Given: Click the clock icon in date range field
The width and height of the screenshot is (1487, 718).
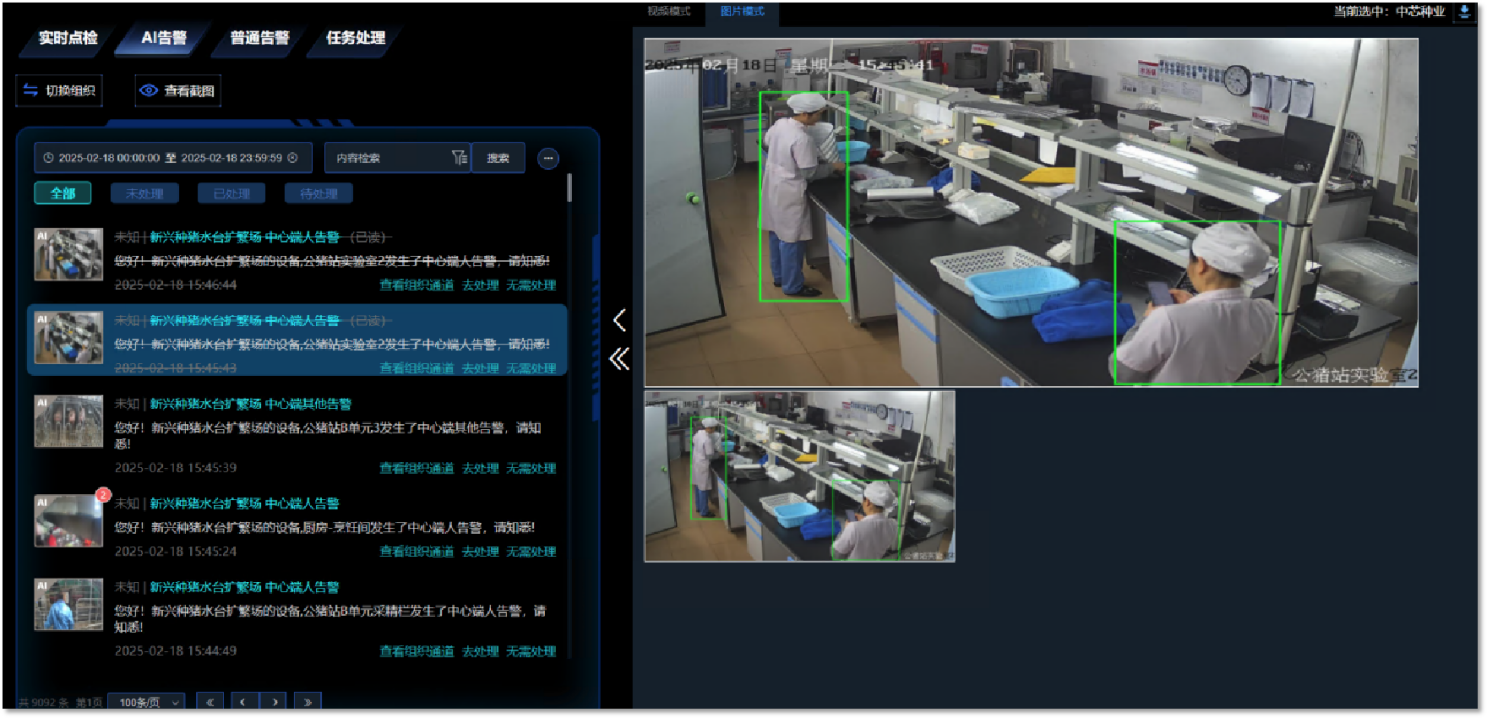Looking at the screenshot, I should [48, 158].
